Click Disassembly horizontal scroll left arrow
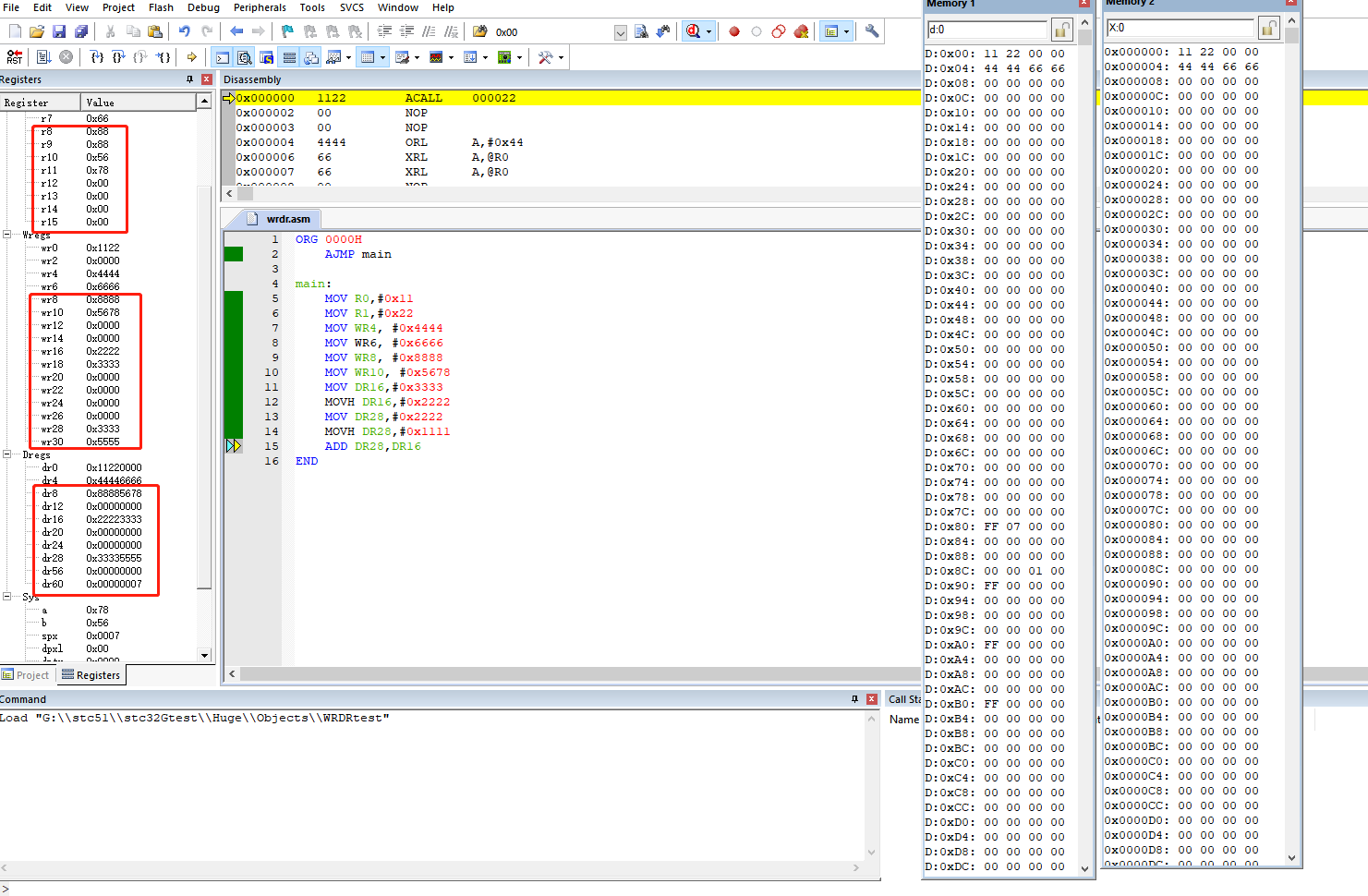The width and height of the screenshot is (1368, 896). coord(230,194)
